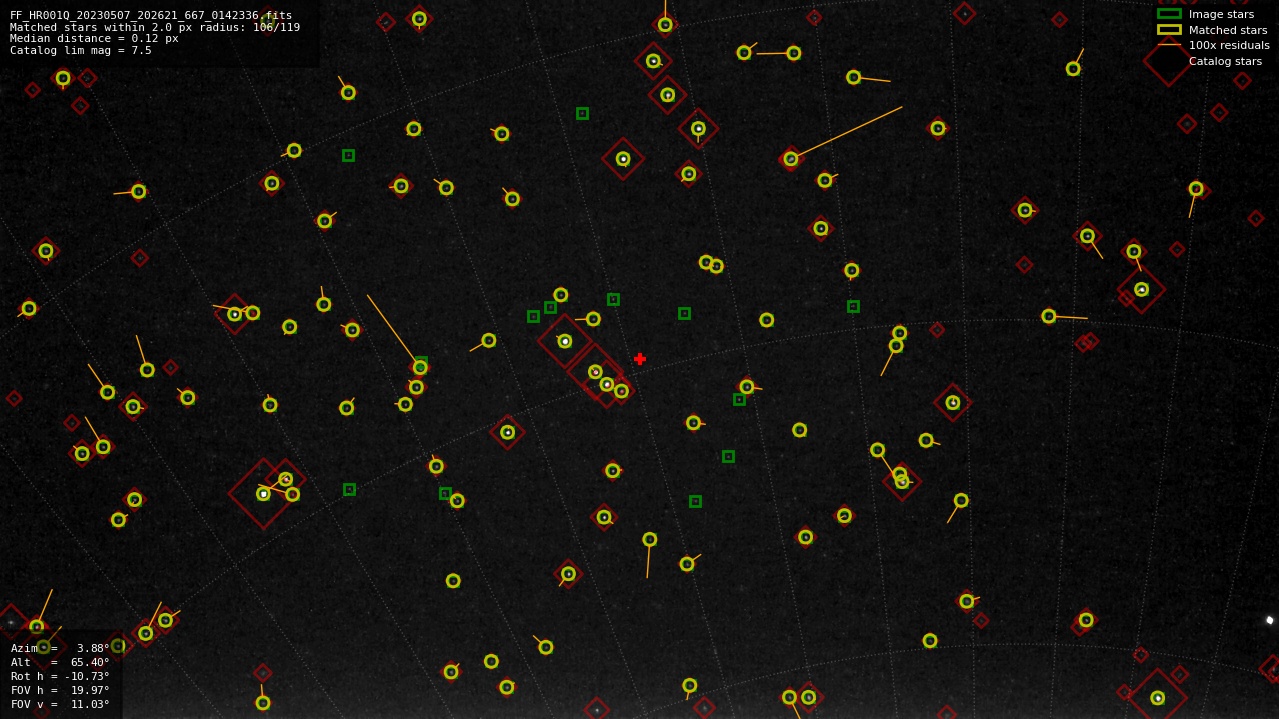
Task: Click the yellow Matched stars legend square
Action: tap(1169, 30)
